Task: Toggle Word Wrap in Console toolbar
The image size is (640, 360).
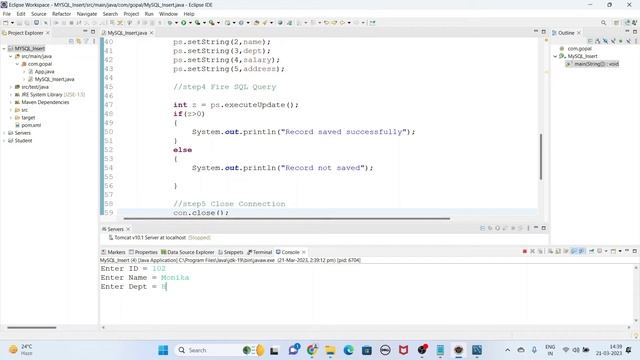Action: (x=566, y=251)
